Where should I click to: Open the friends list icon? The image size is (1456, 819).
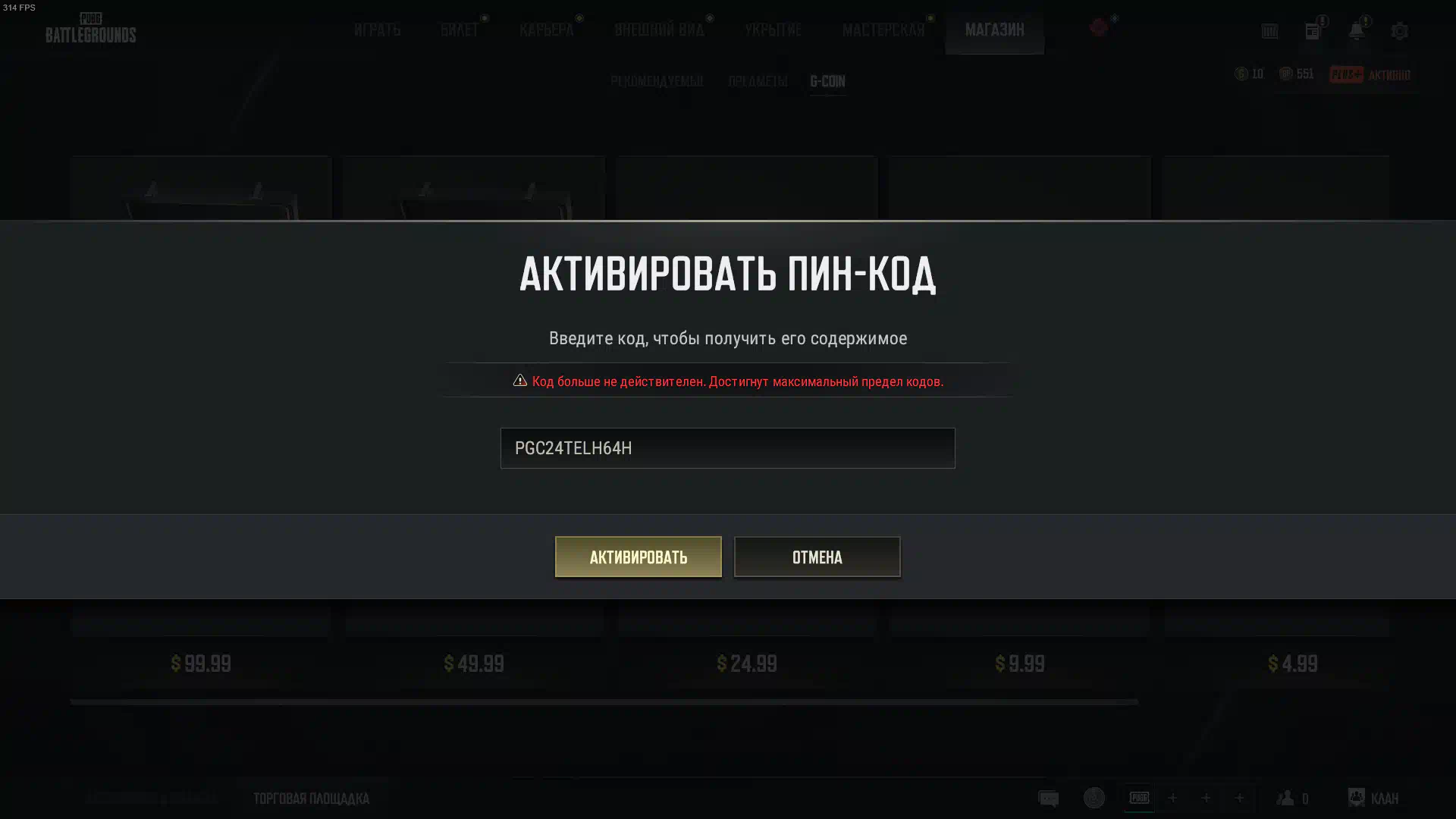tap(1285, 798)
